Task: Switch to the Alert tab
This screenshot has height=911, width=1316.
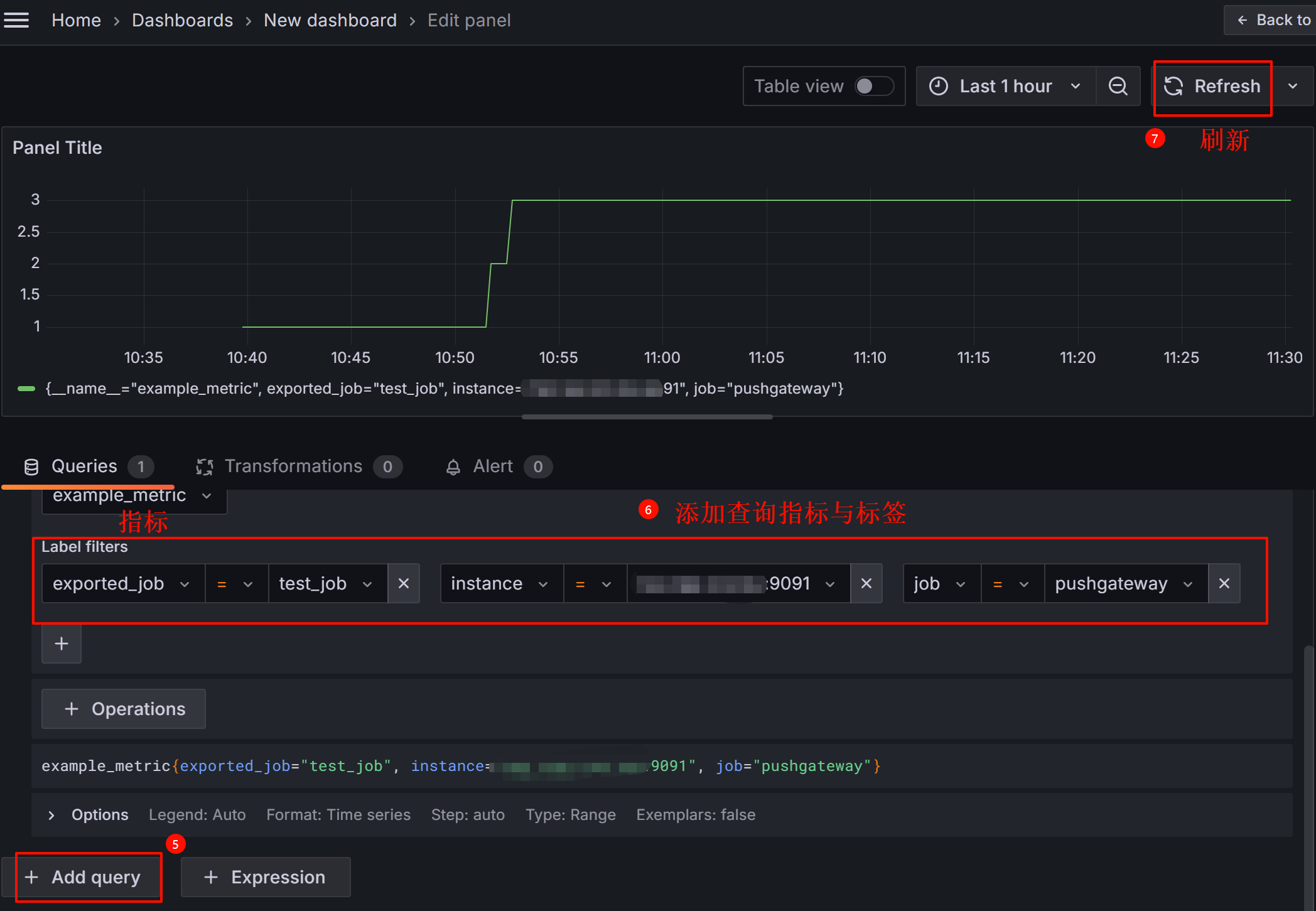Action: click(x=493, y=466)
